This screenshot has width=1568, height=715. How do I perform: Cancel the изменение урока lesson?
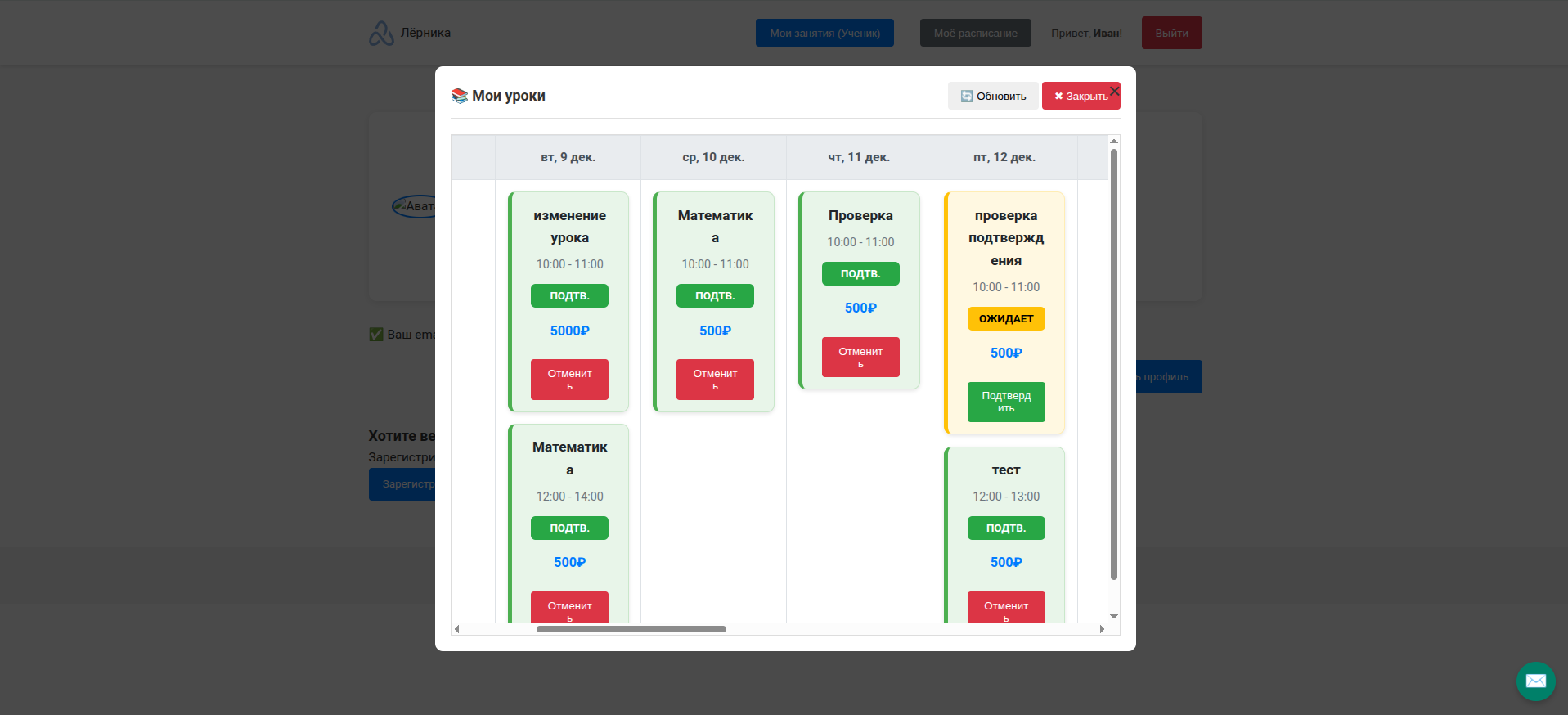[569, 380]
